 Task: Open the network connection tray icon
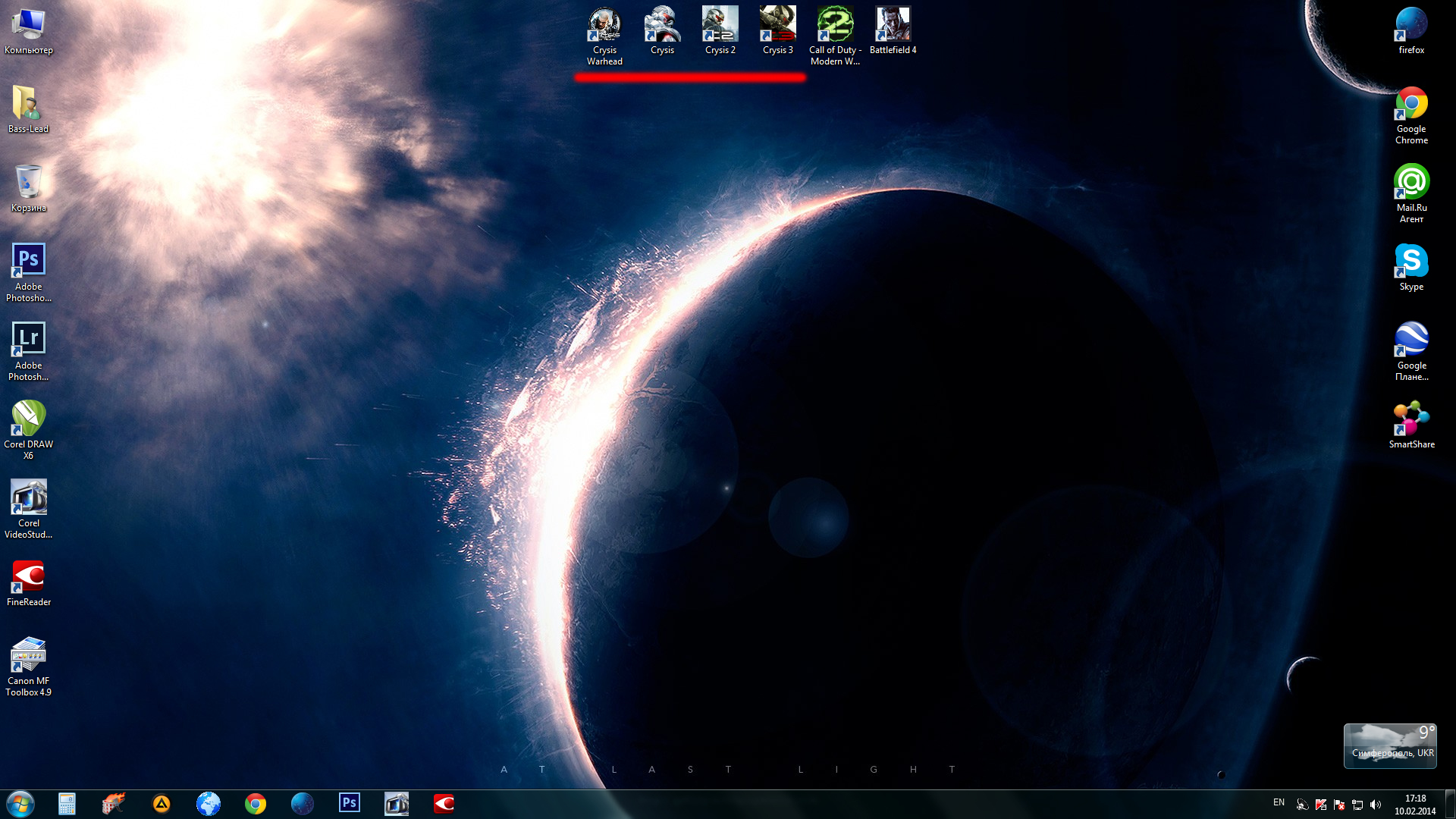(1357, 805)
